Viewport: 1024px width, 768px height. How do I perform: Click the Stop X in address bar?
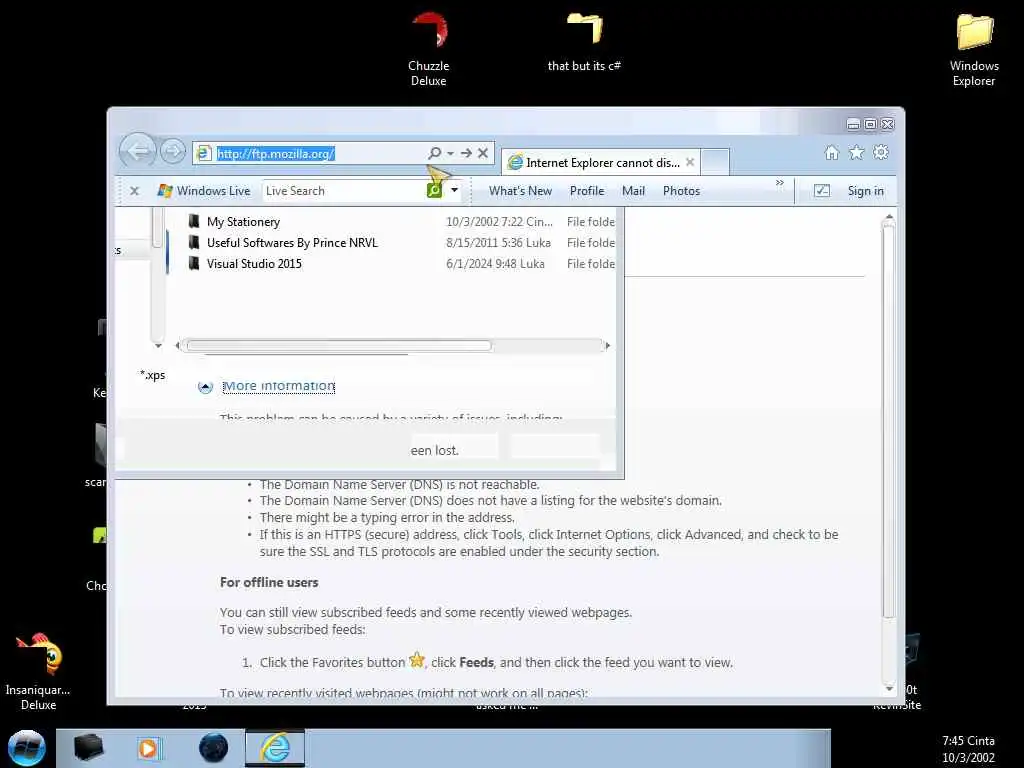click(x=483, y=153)
